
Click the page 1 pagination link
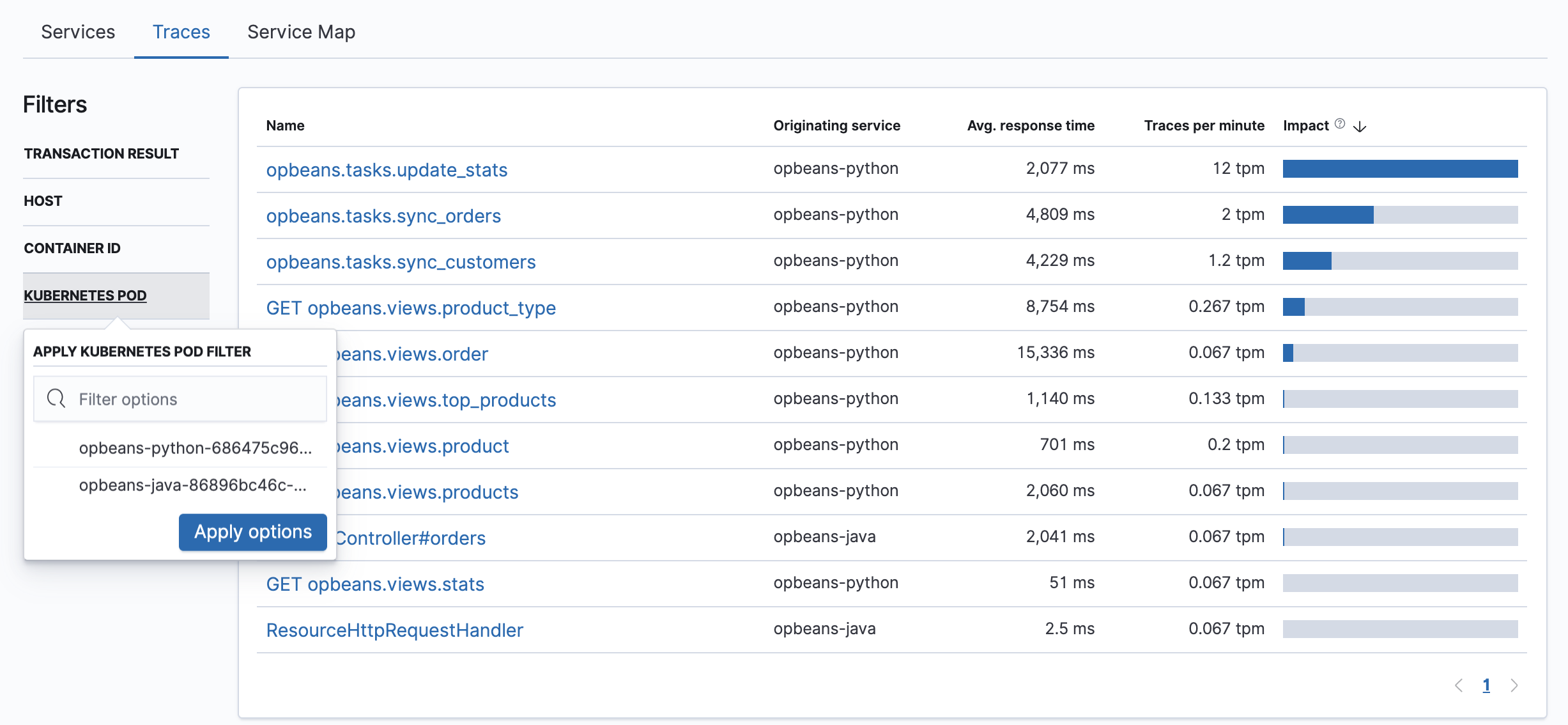click(x=1486, y=685)
